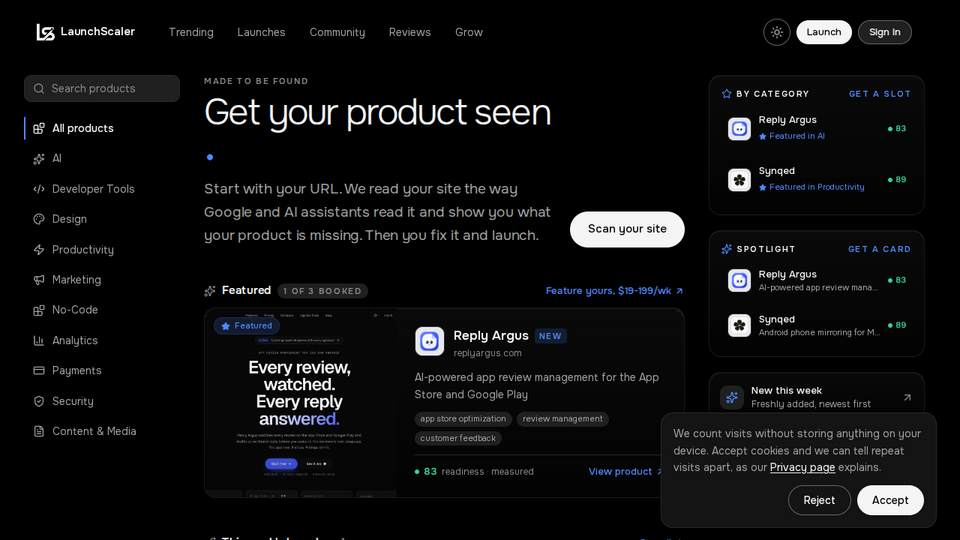Toggle the light/dark theme sun button
960x540 pixels.
[x=776, y=32]
